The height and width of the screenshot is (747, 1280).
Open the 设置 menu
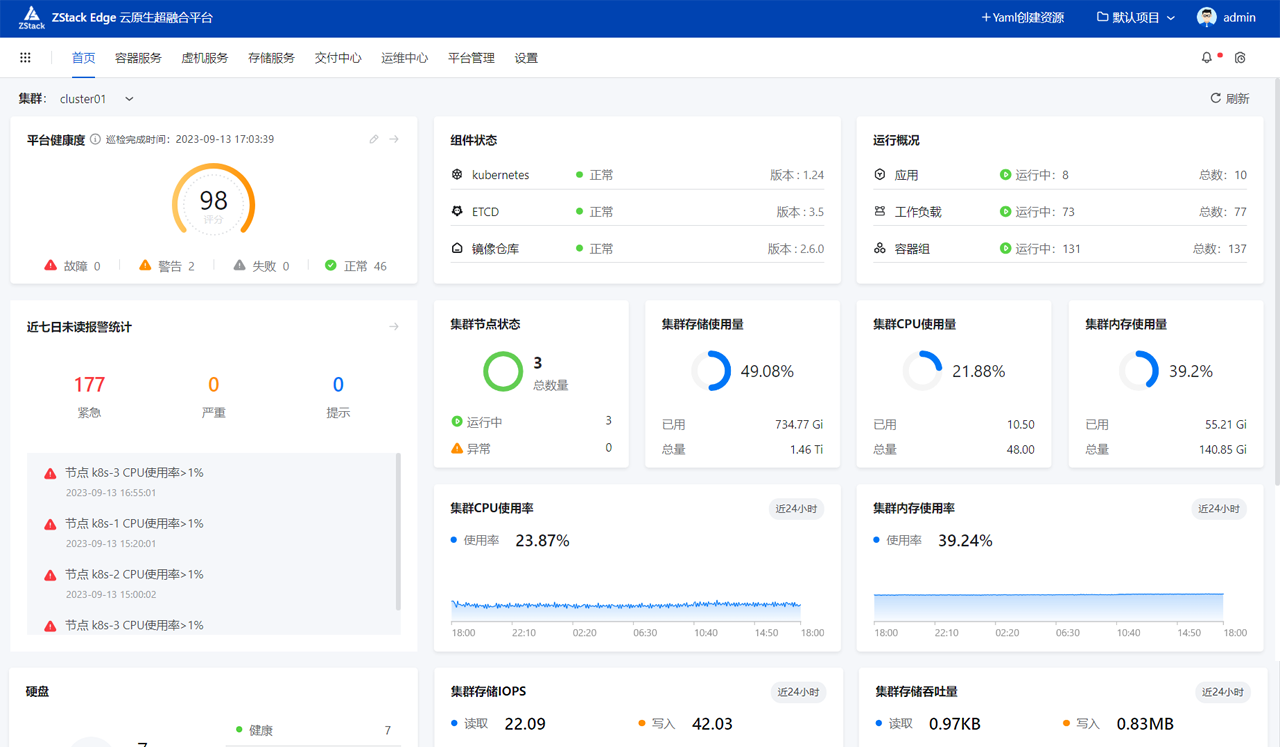(x=526, y=58)
